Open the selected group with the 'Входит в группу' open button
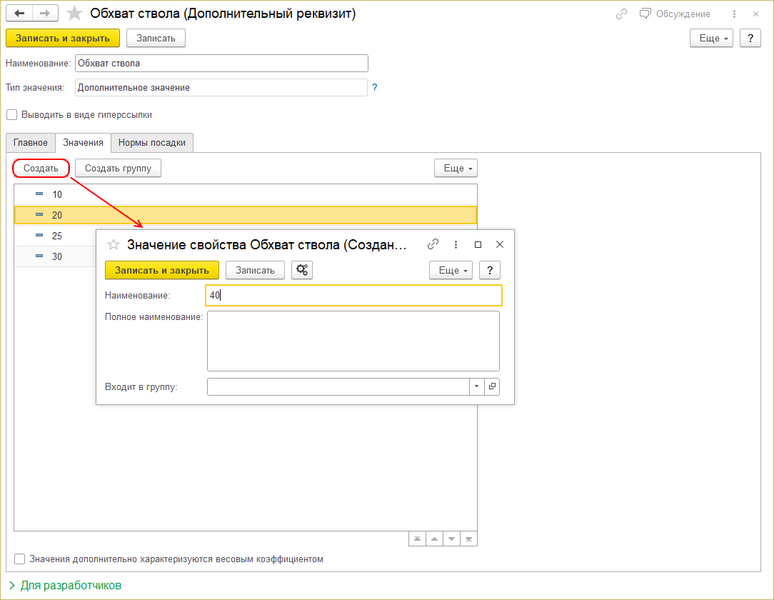The image size is (774, 600). pyautogui.click(x=492, y=386)
